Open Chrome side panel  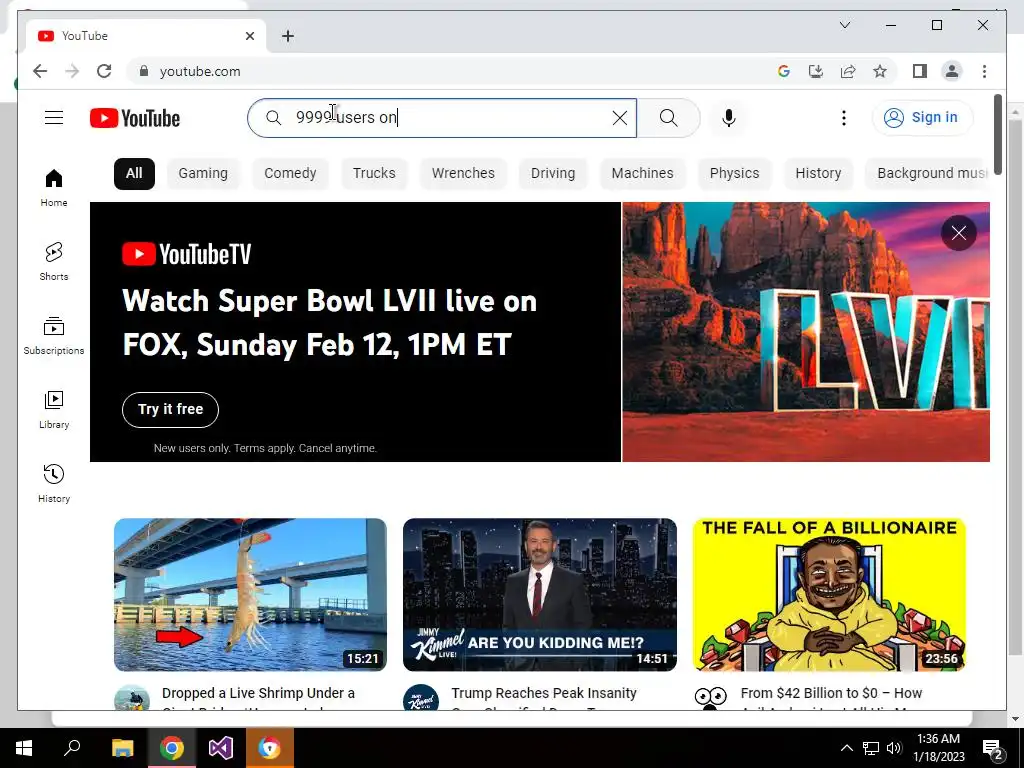pos(920,71)
